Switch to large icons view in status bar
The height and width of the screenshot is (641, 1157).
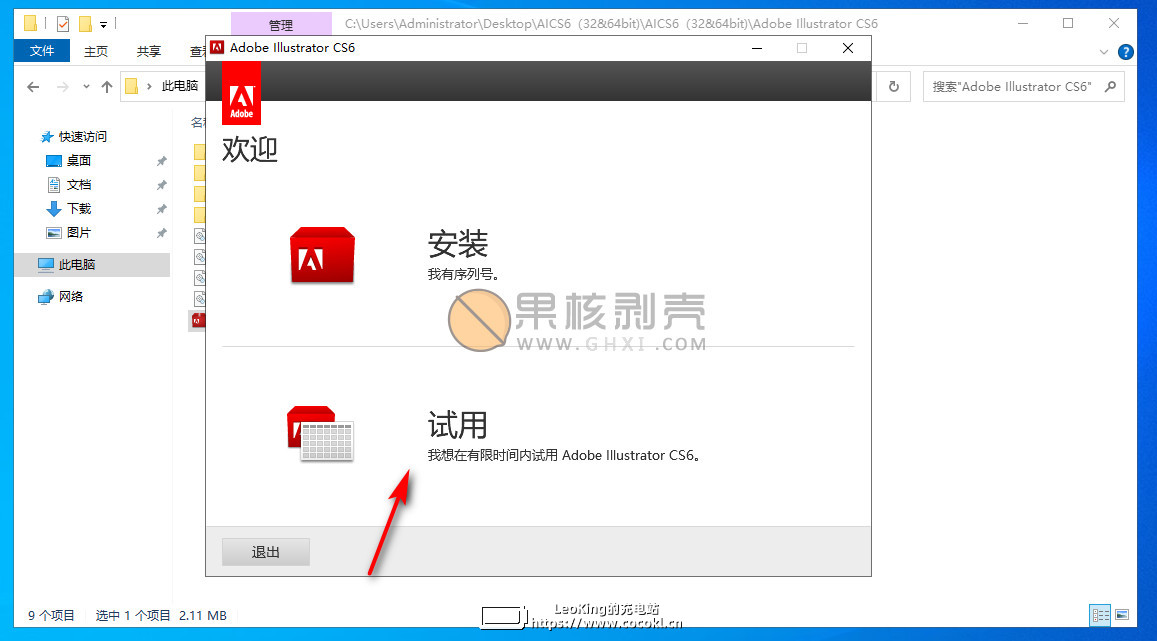pos(1122,614)
